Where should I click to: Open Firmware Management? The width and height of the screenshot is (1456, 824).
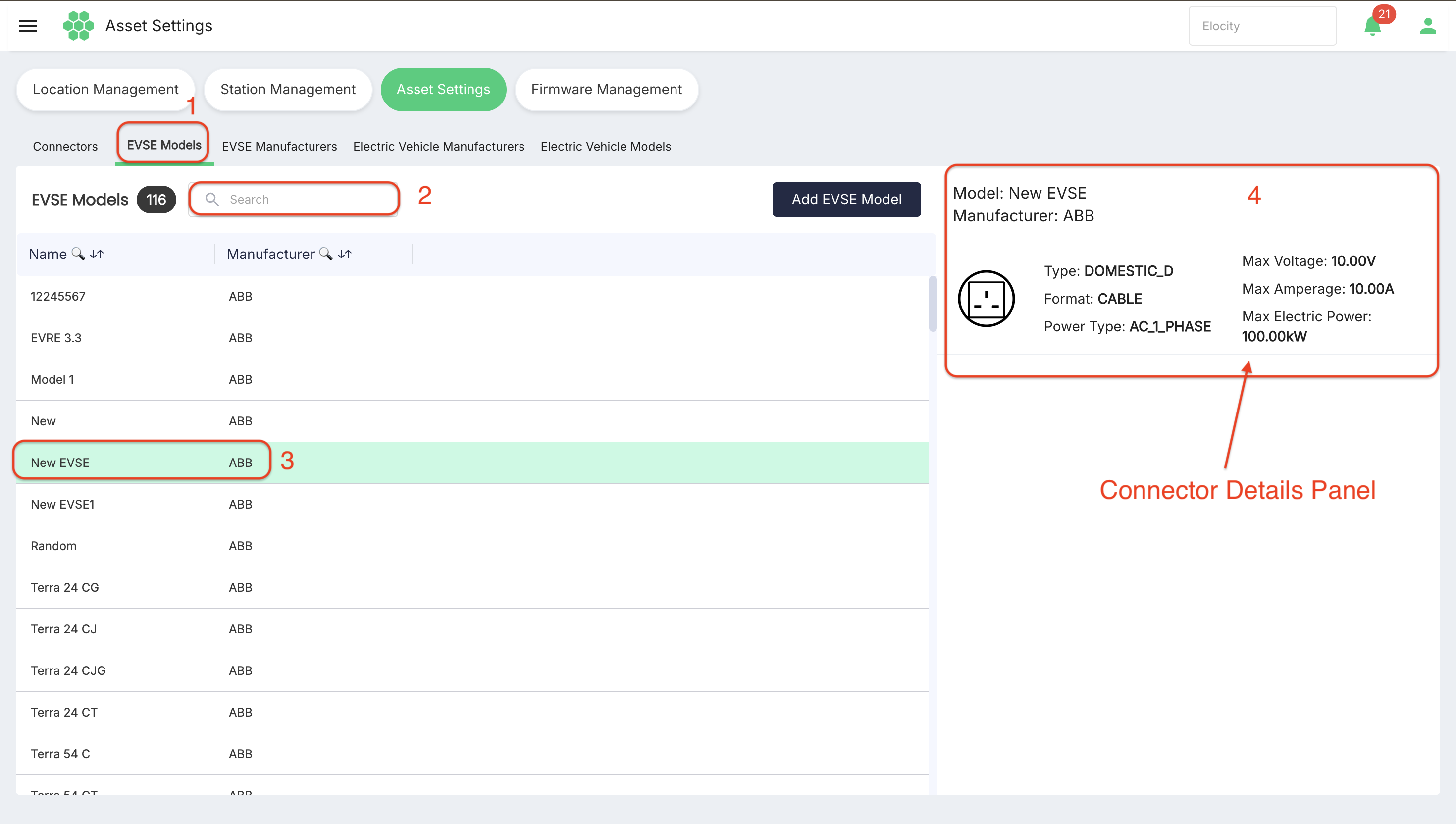pos(607,90)
